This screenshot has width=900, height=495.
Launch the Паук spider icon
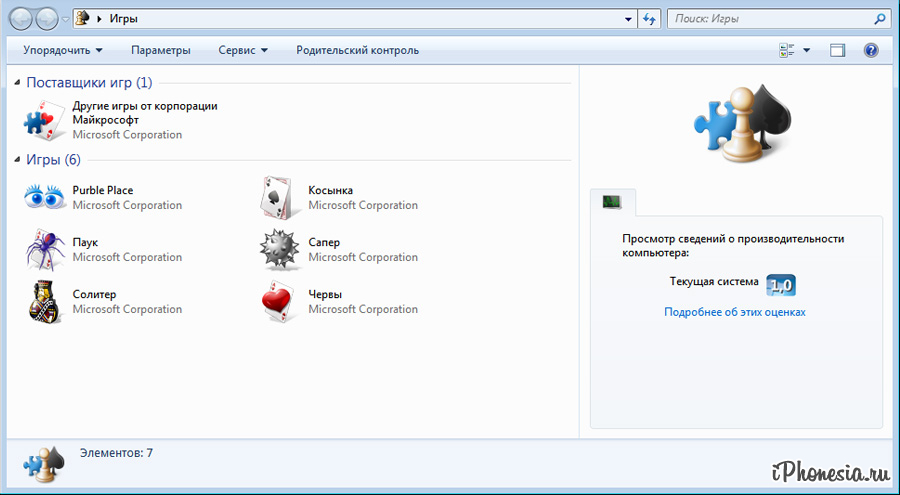point(45,249)
